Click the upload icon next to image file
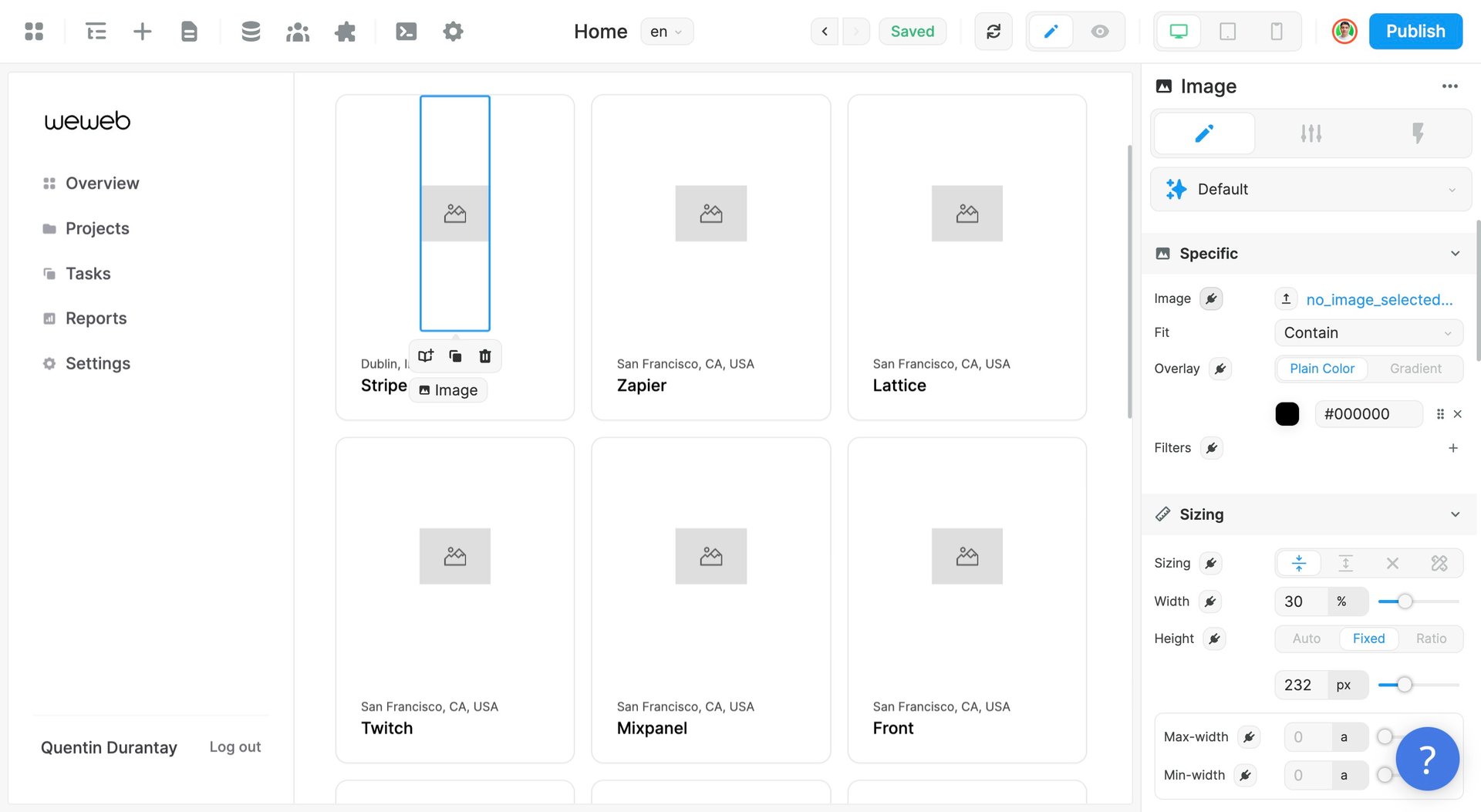This screenshot has width=1481, height=812. tap(1286, 299)
